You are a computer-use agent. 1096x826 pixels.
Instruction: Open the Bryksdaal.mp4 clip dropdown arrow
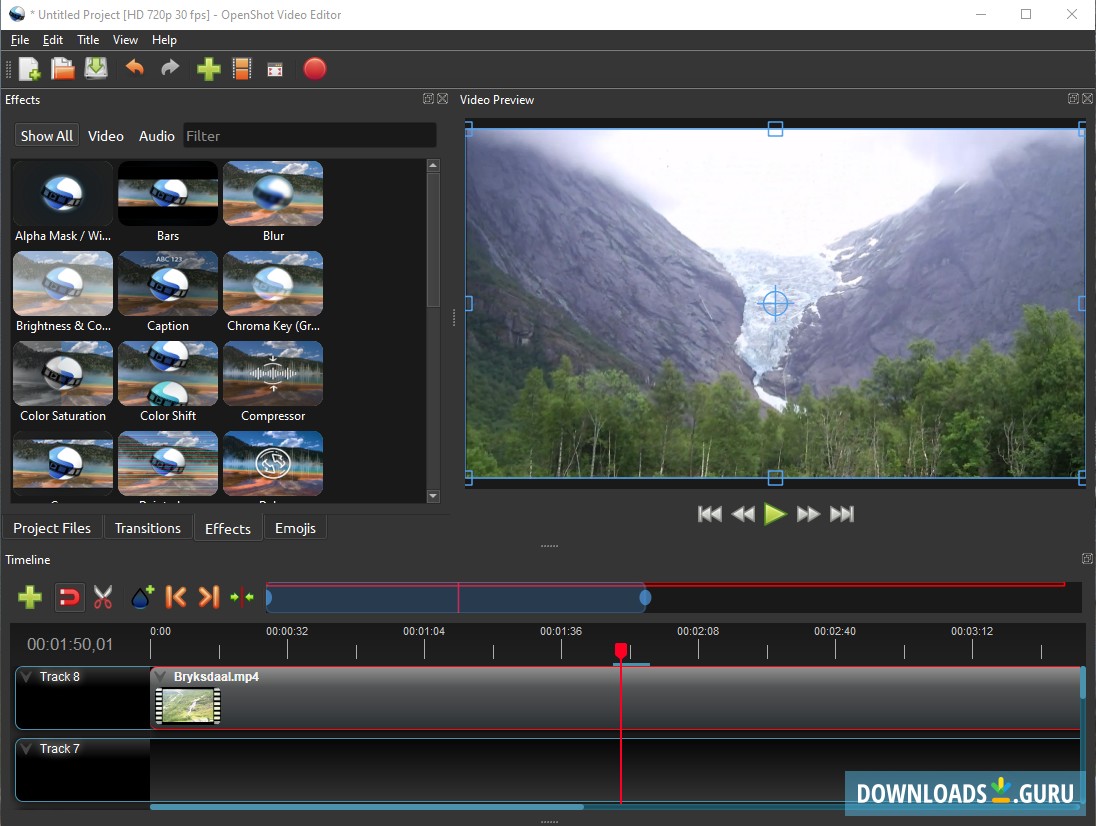point(161,677)
